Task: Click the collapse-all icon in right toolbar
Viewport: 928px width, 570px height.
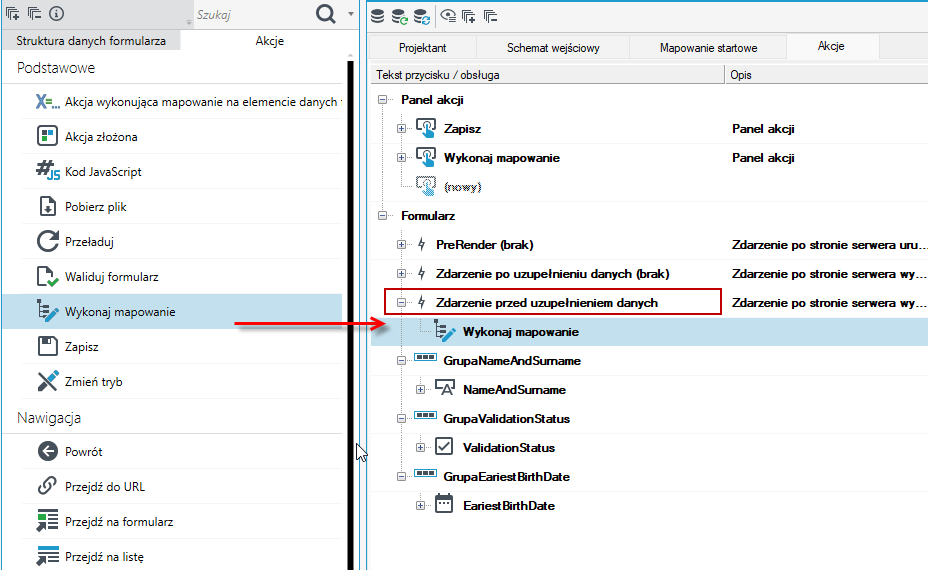Action: (491, 16)
